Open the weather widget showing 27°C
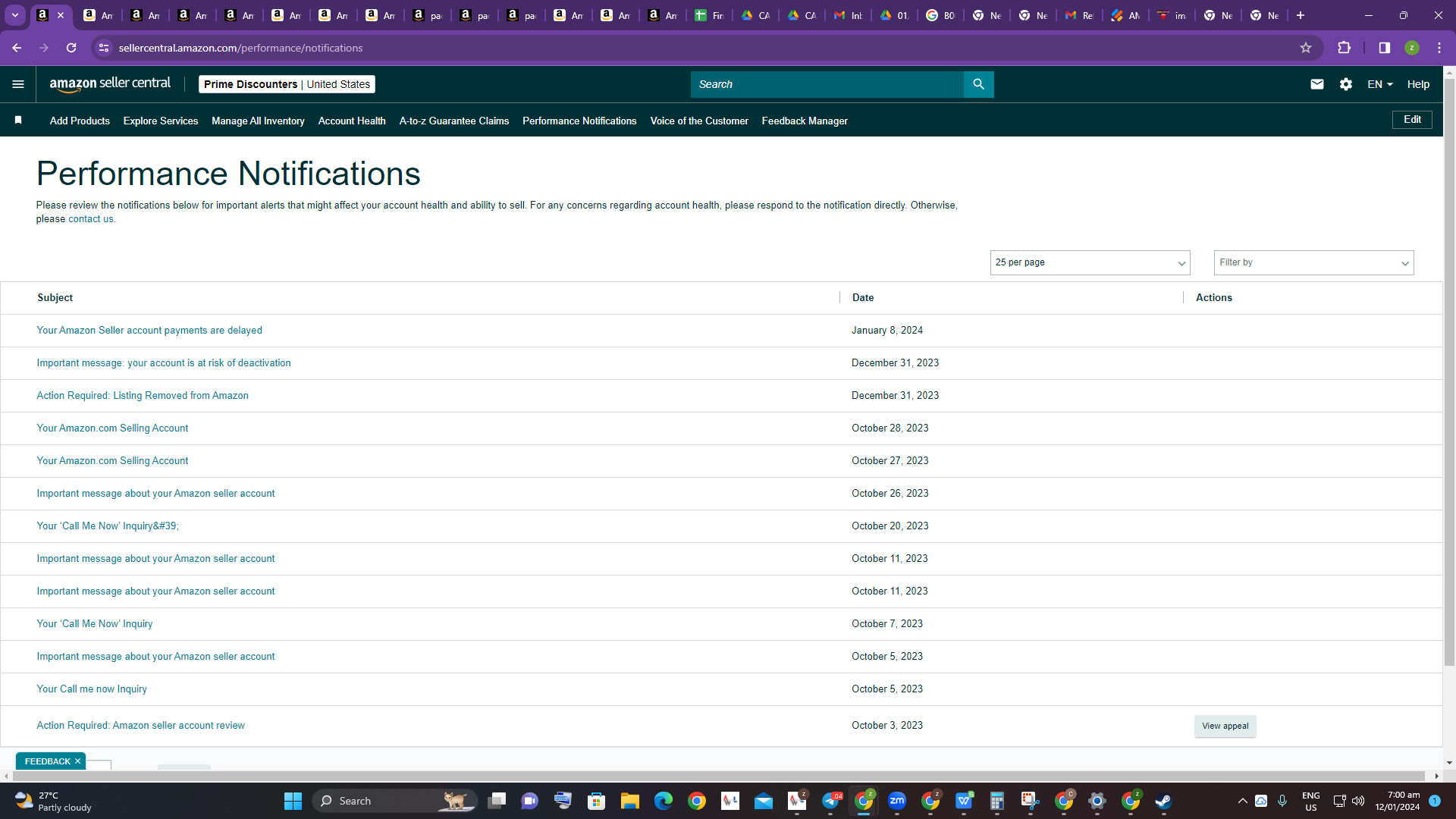Image resolution: width=1456 pixels, height=819 pixels. 53,801
